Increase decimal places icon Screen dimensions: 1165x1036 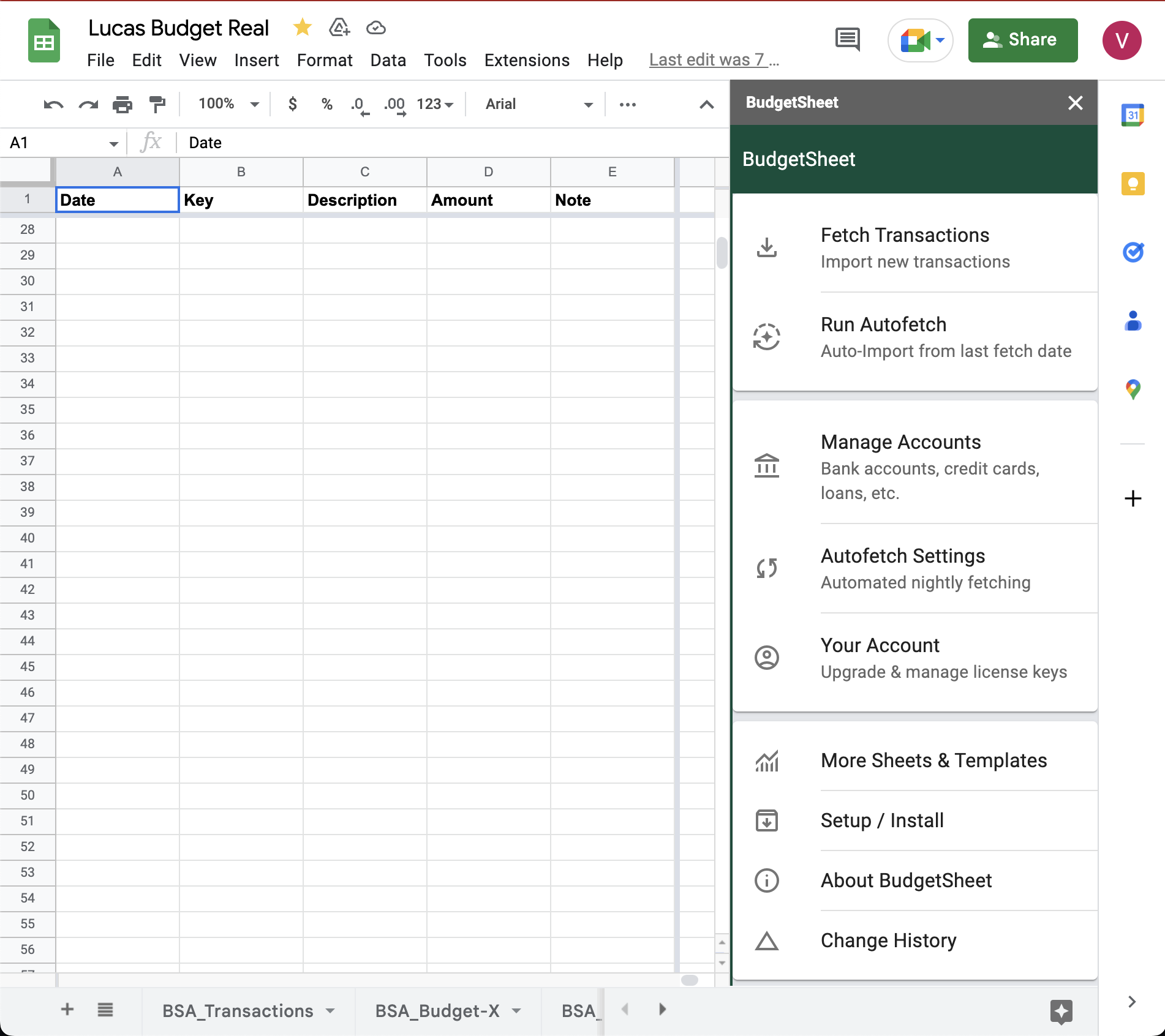(395, 105)
